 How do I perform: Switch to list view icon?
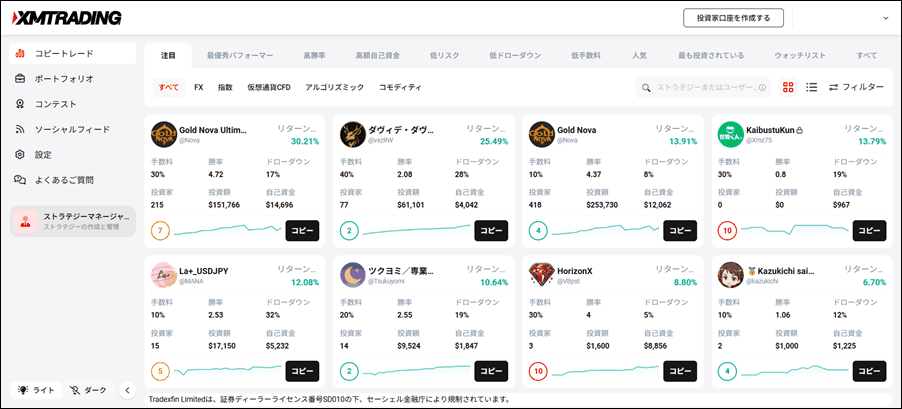click(x=812, y=87)
